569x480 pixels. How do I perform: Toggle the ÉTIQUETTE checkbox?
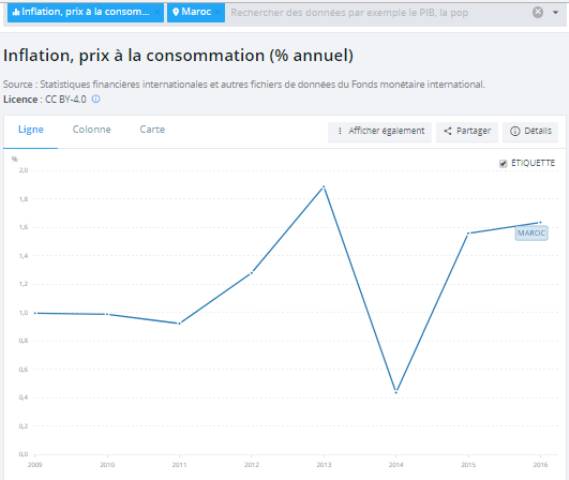point(503,164)
